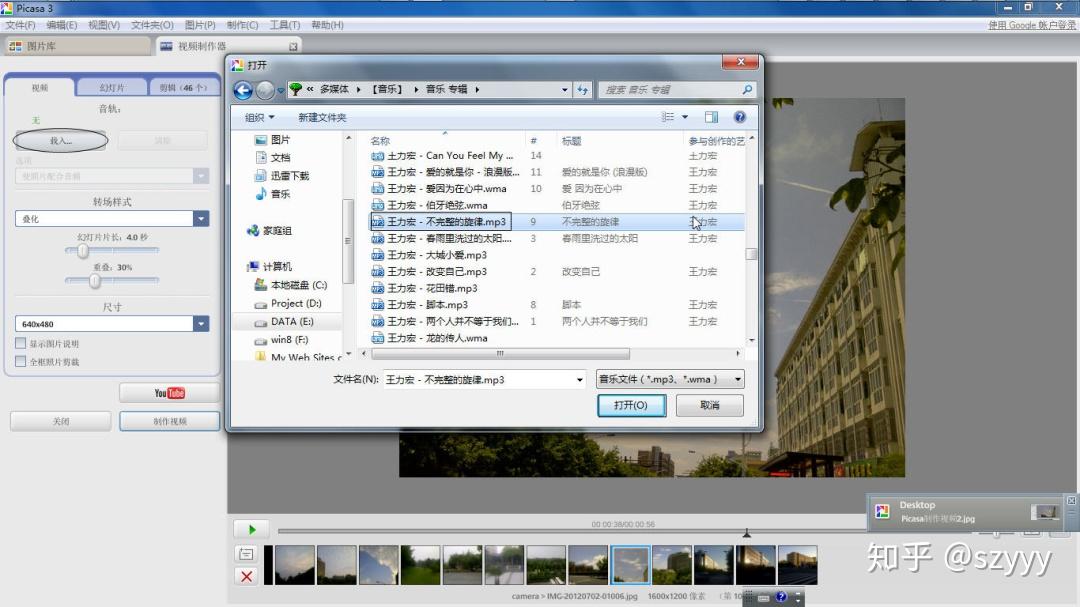
Task: Click the Help question mark icon in dialog
Action: pos(738,117)
